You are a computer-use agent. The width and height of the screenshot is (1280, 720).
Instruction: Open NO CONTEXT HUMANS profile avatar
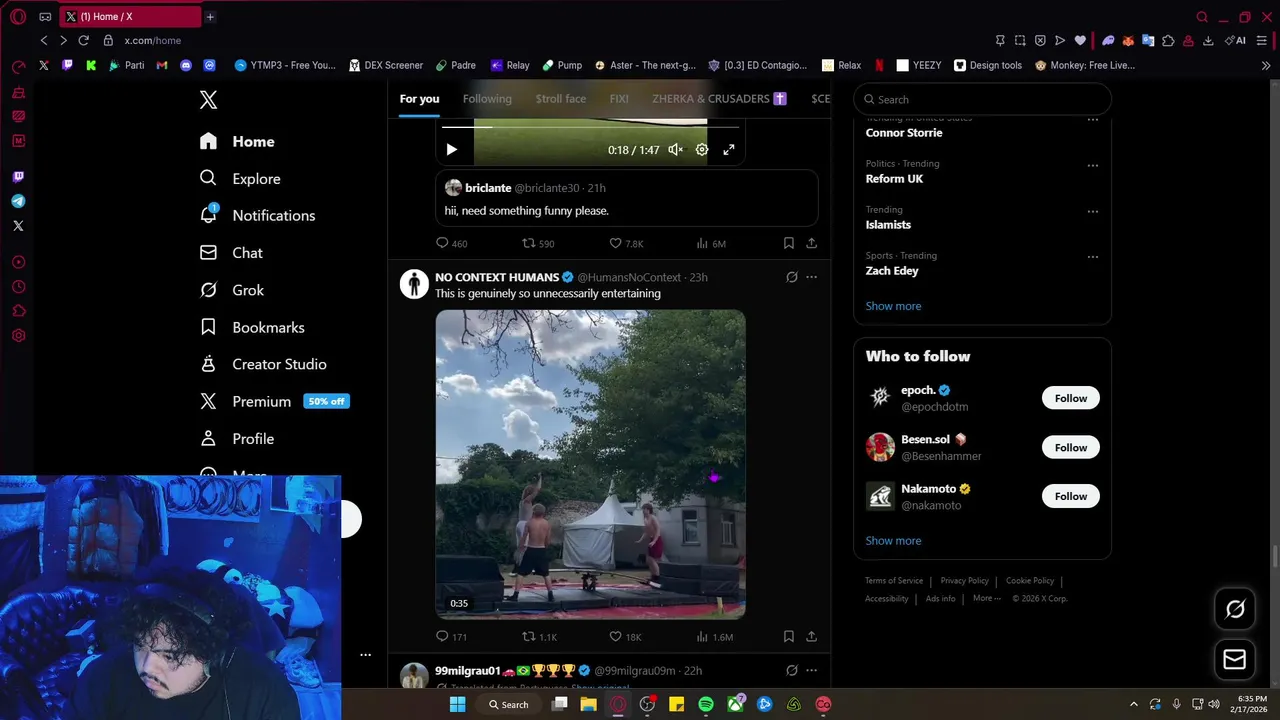tap(414, 284)
